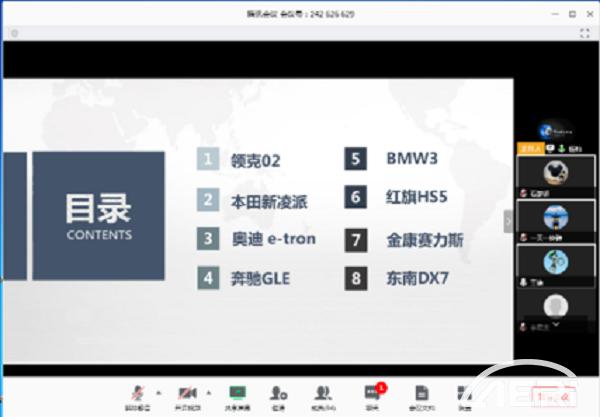Image resolution: width=600 pixels, height=417 pixels.
Task: Open chat with the red notification badge
Action: (374, 392)
